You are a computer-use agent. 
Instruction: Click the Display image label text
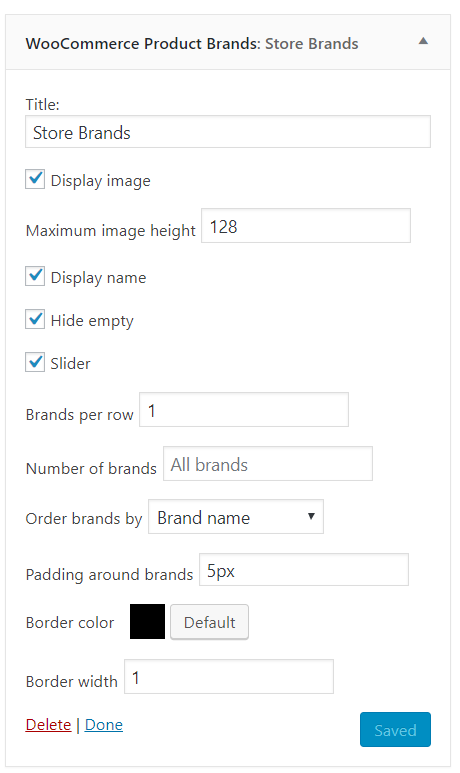[101, 181]
